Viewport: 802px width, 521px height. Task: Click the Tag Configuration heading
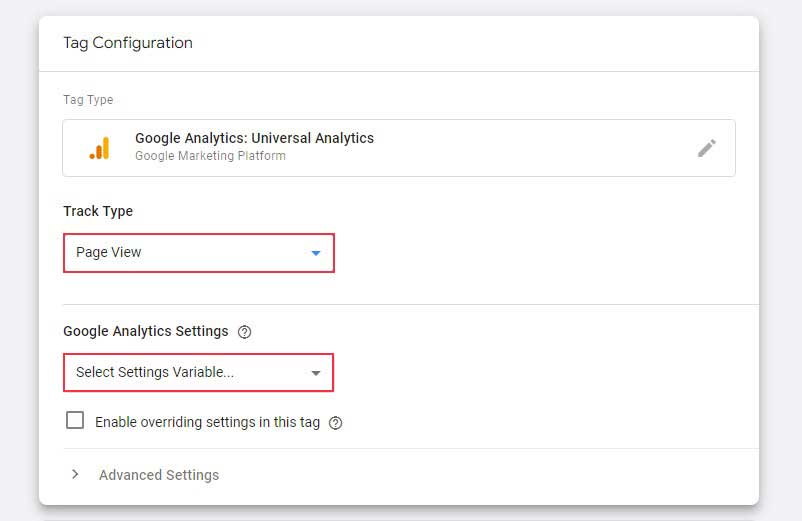click(x=128, y=43)
